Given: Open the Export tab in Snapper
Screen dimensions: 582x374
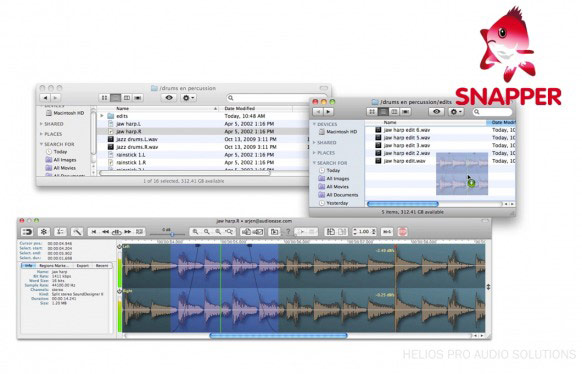Looking at the screenshot, I should tap(82, 266).
